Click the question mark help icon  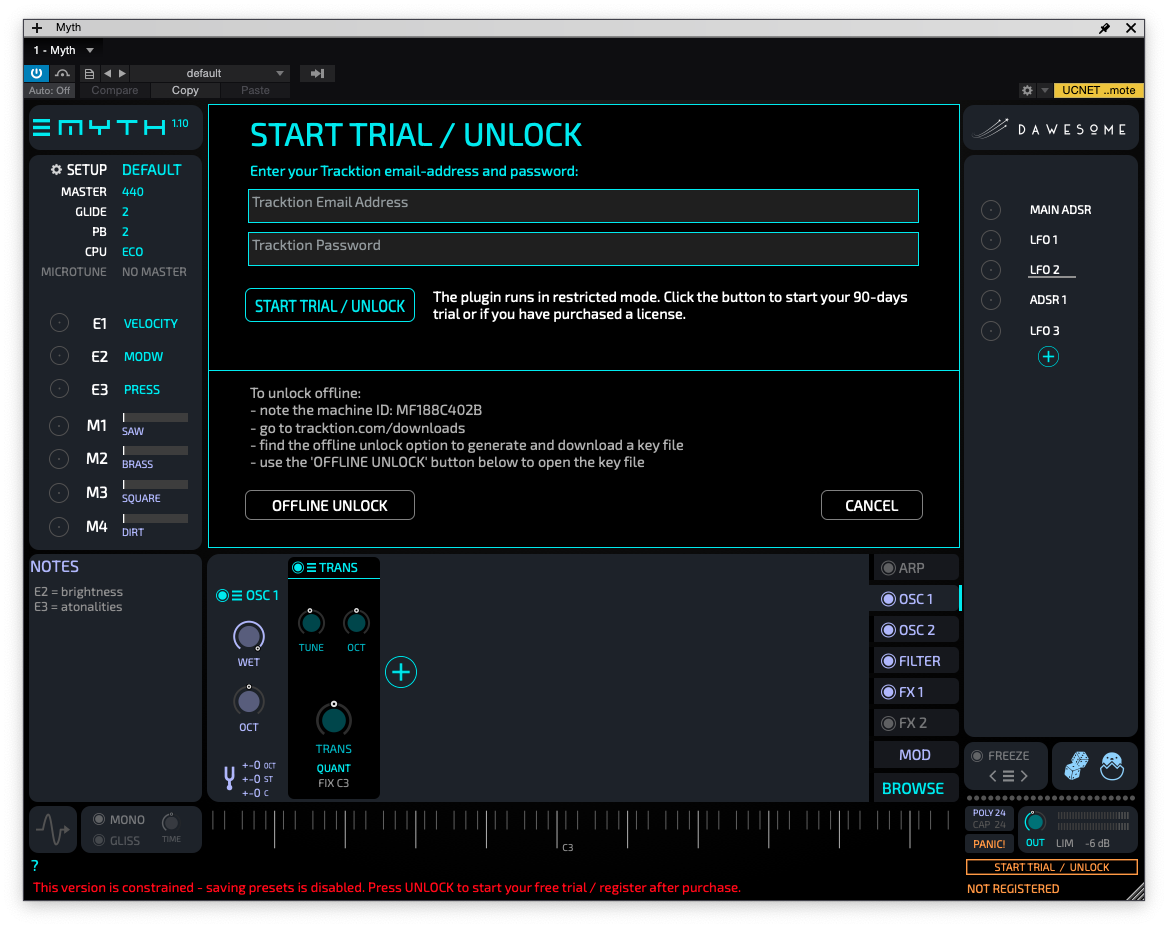click(x=35, y=865)
